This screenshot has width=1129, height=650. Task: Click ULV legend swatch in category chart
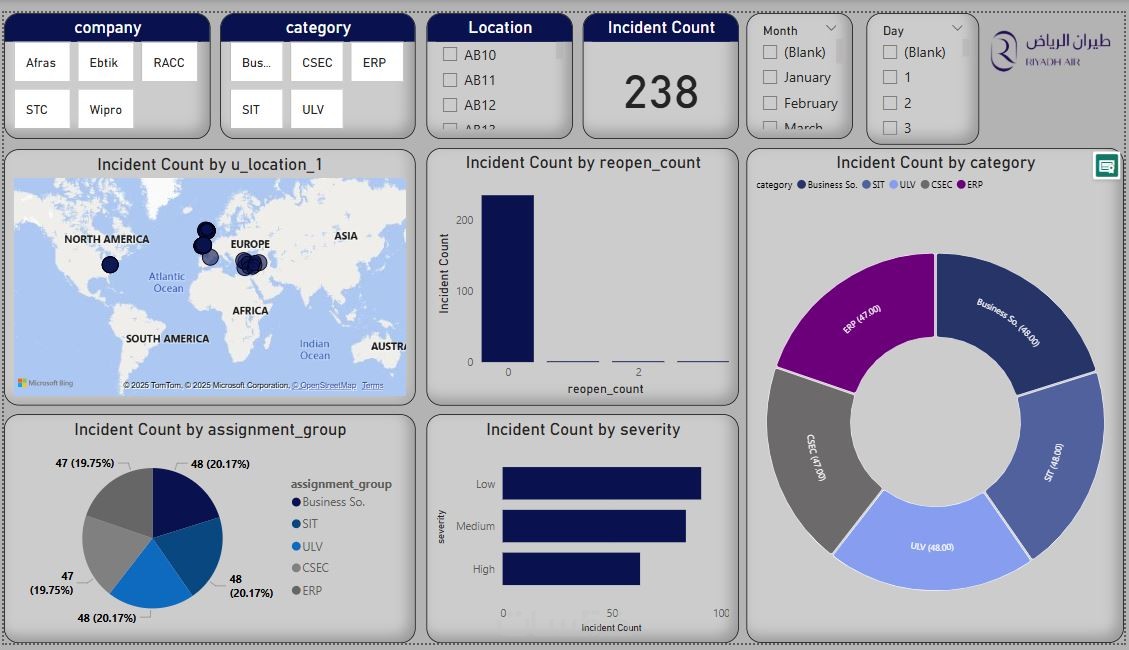[x=894, y=185]
